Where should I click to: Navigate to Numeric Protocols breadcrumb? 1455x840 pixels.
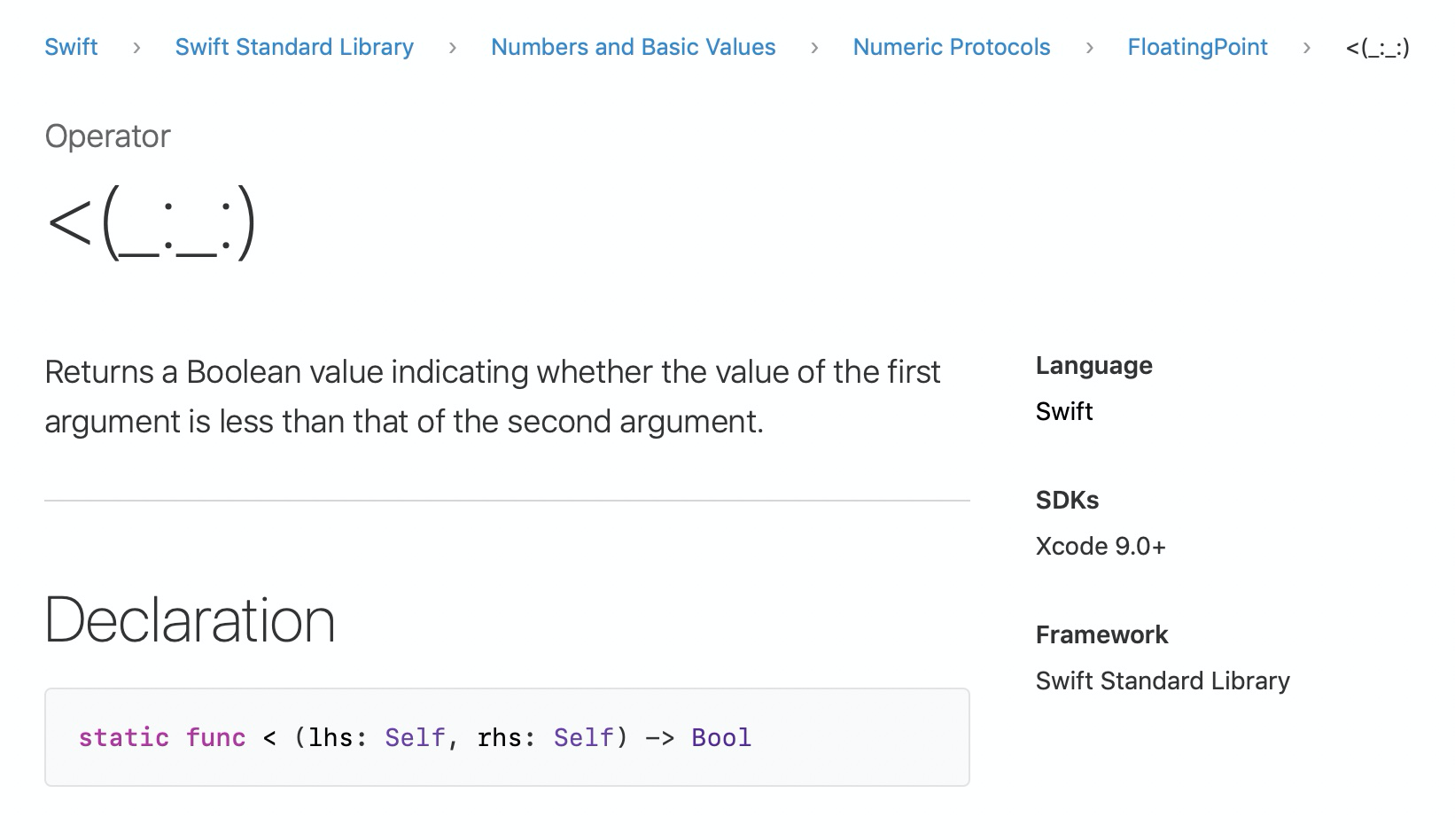pyautogui.click(x=951, y=47)
